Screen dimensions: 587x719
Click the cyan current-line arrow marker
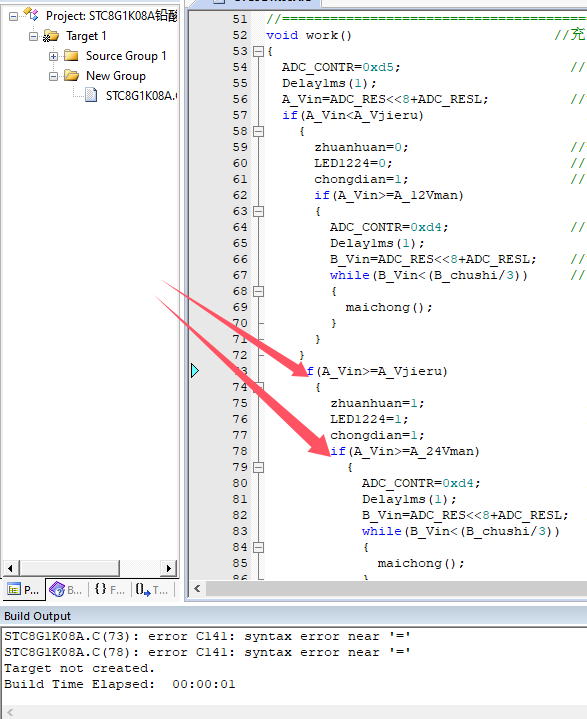(195, 371)
